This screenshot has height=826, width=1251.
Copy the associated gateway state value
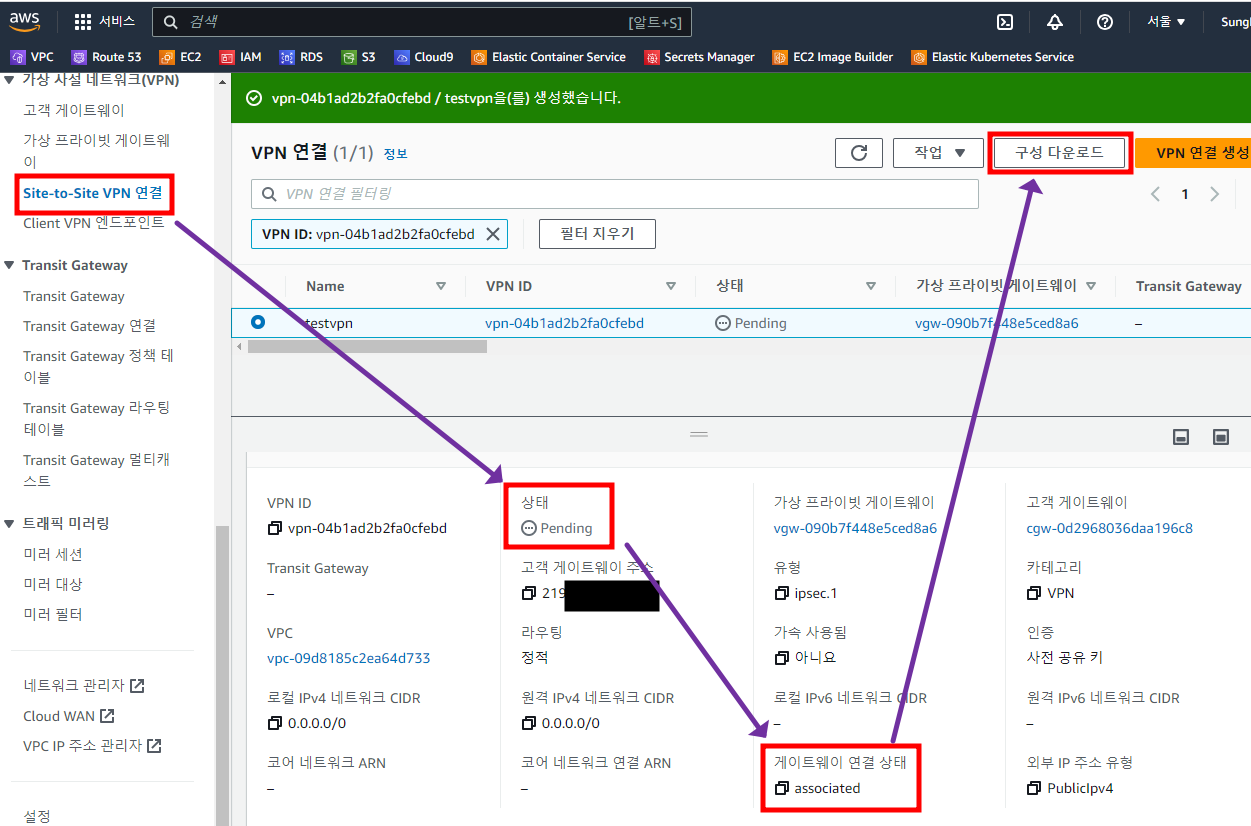(782, 788)
